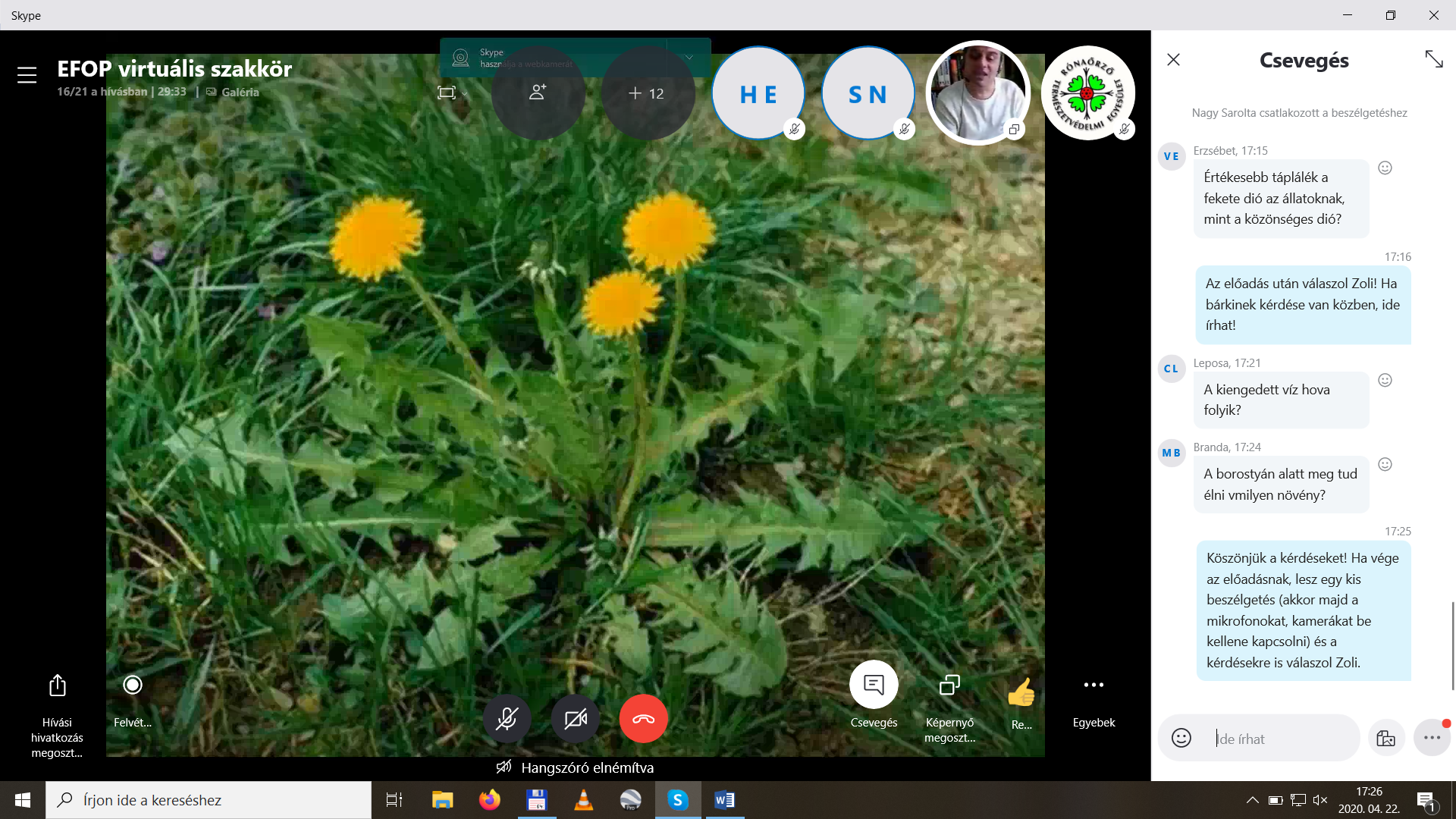Select the Rónaőrző logo participant avatar

[x=1087, y=93]
